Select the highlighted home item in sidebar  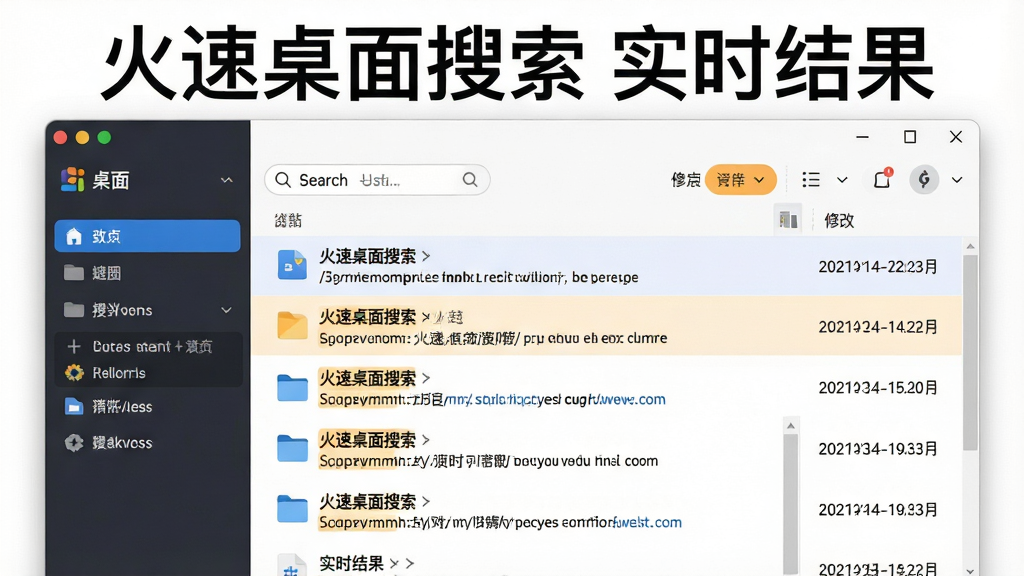tap(147, 236)
